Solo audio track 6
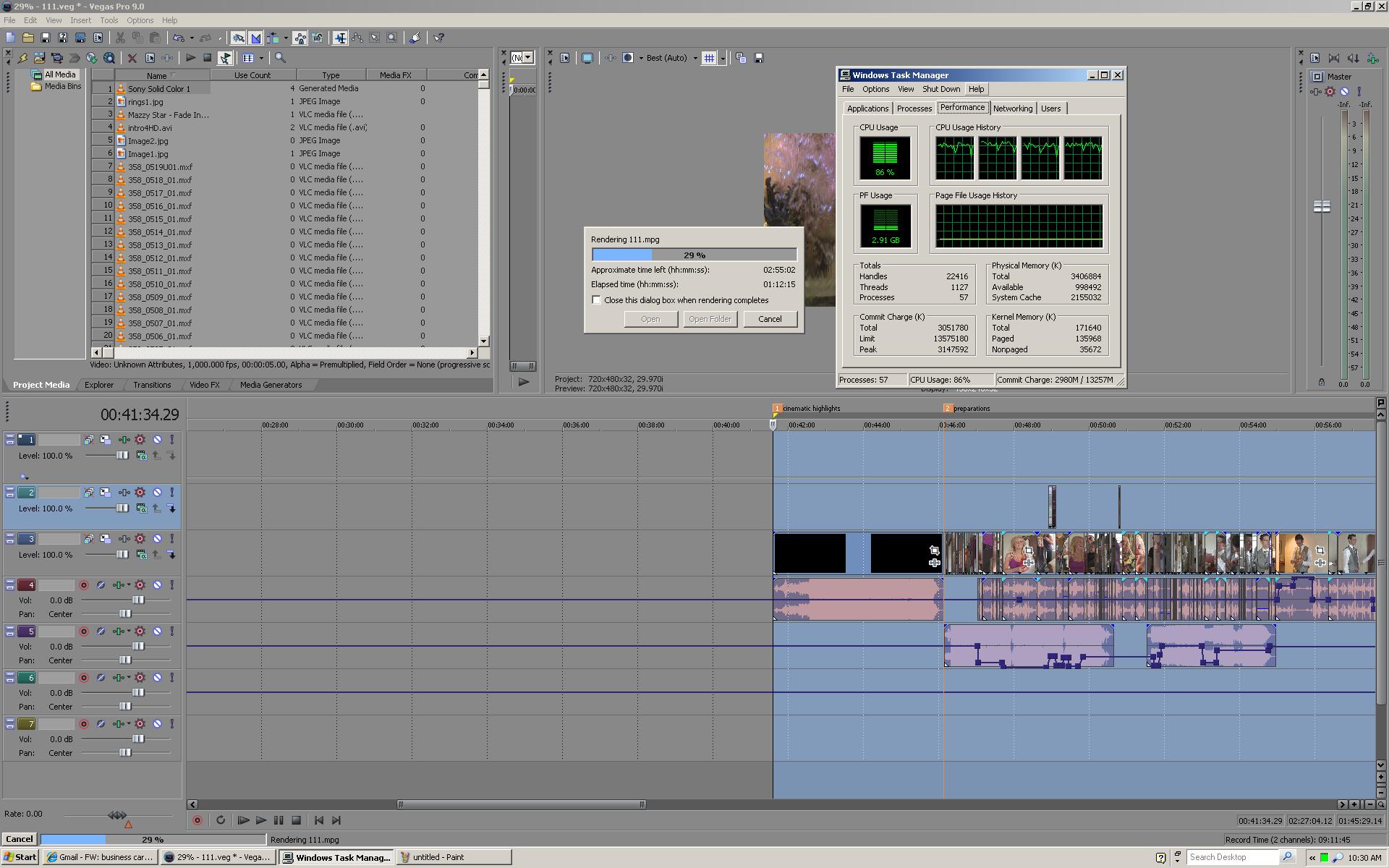The height and width of the screenshot is (868, 1389). (172, 678)
